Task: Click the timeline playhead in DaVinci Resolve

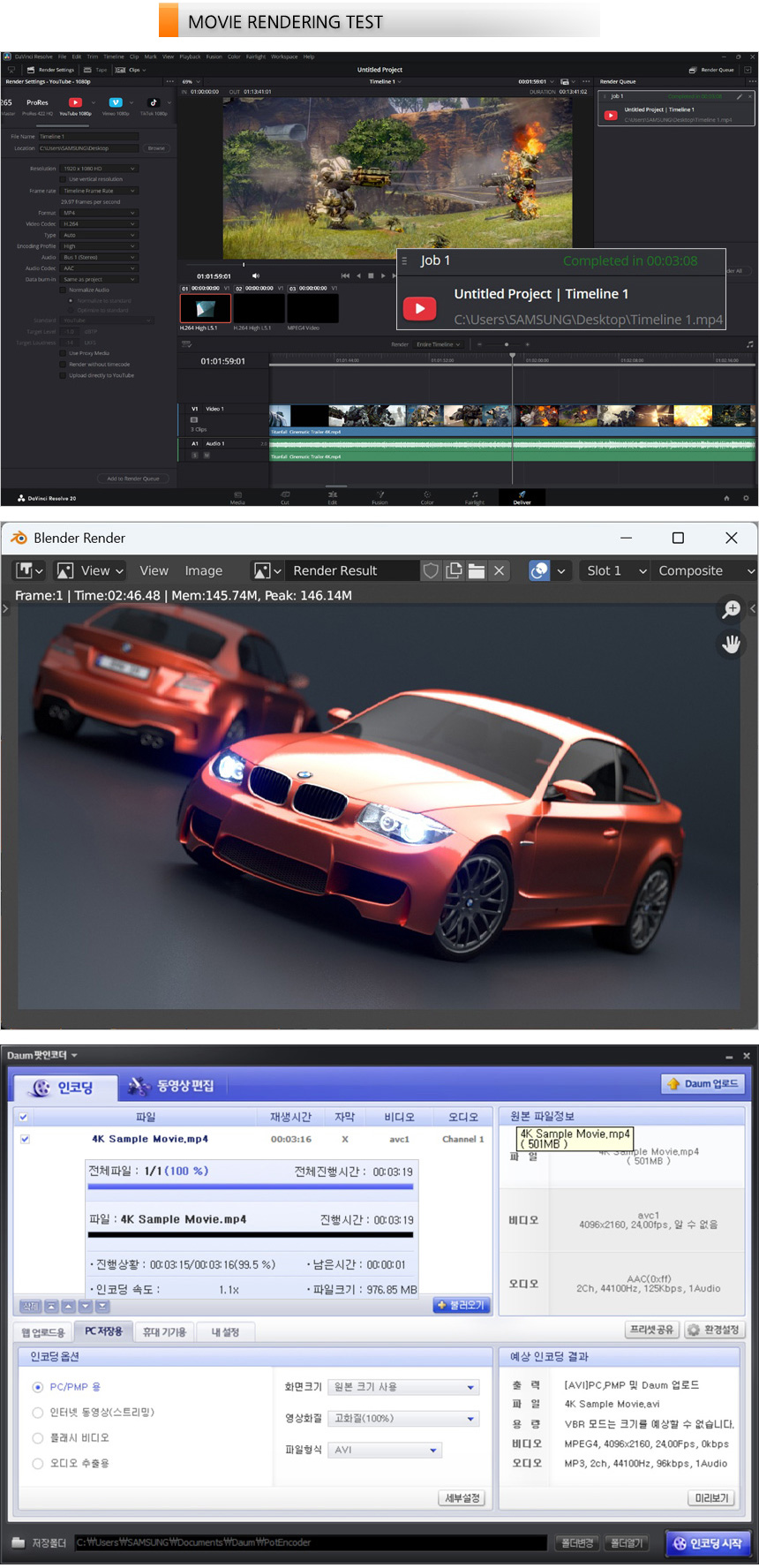Action: coord(512,356)
